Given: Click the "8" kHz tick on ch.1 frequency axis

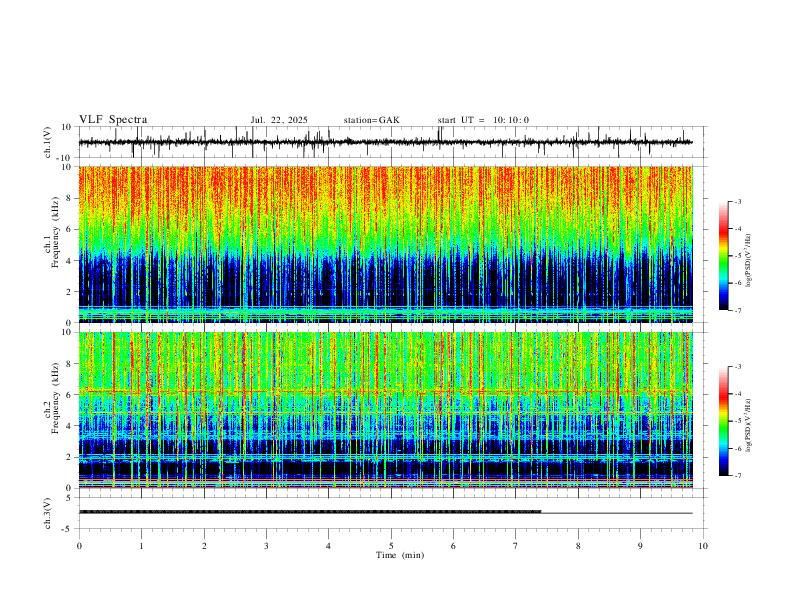Looking at the screenshot, I should coord(70,198).
